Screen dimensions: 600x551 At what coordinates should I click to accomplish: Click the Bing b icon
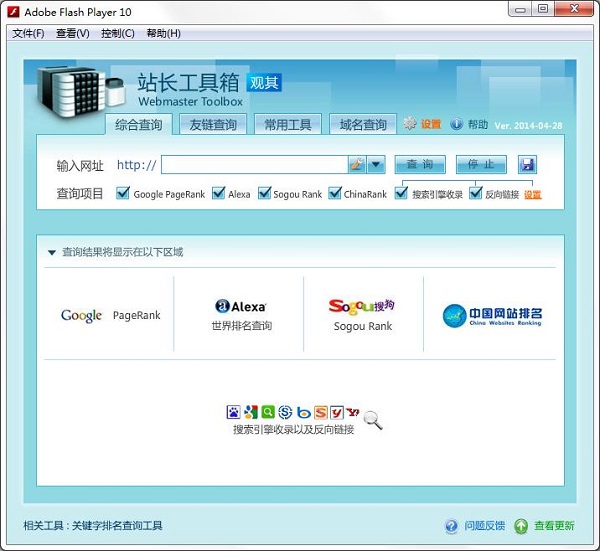[303, 412]
